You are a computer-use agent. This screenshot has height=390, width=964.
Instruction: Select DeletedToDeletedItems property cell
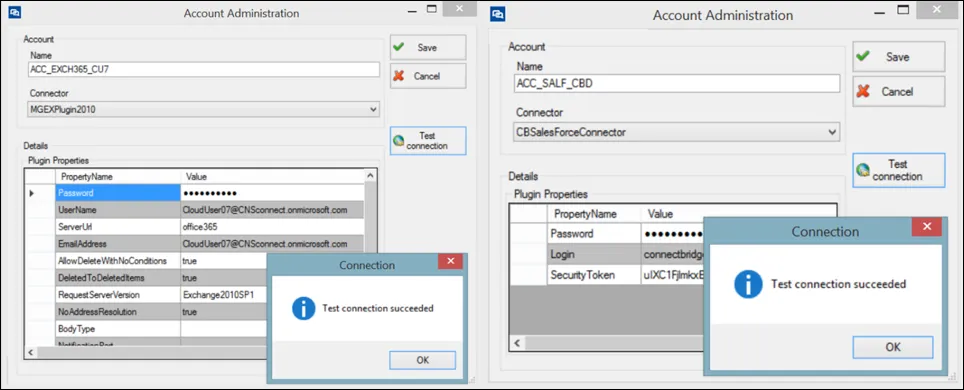[x=118, y=278]
